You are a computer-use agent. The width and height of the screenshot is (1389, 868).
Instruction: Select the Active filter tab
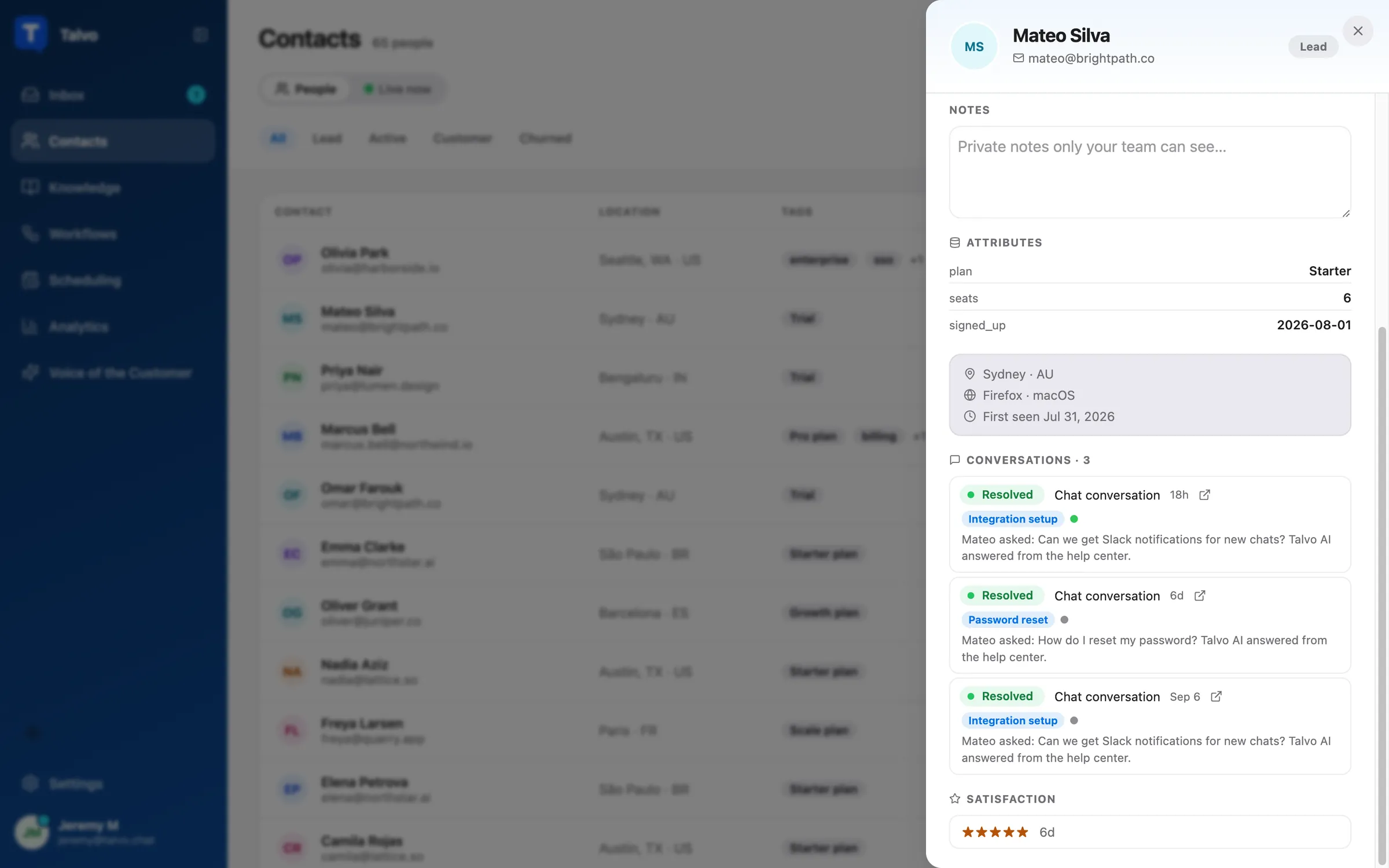click(388, 138)
